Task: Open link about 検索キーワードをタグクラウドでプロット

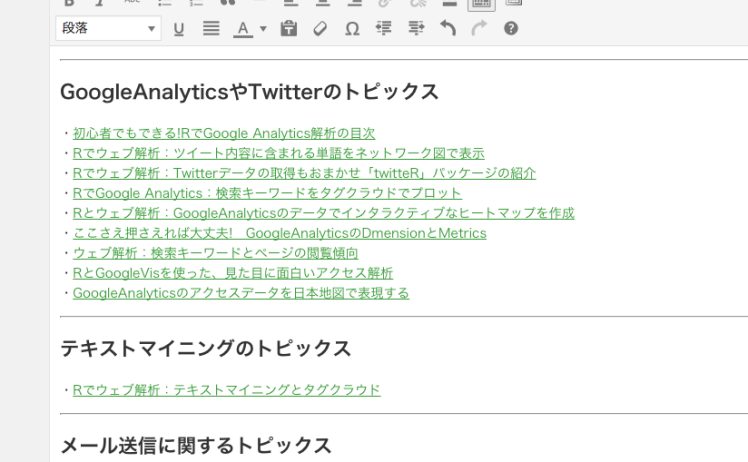Action: pos(267,193)
